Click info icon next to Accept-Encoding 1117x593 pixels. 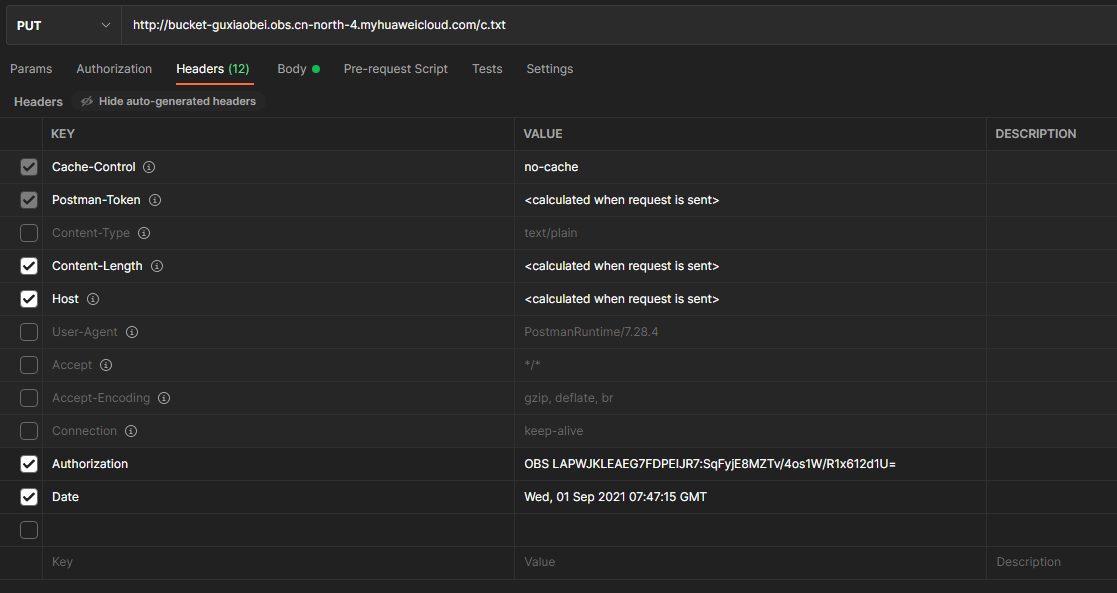tap(164, 398)
